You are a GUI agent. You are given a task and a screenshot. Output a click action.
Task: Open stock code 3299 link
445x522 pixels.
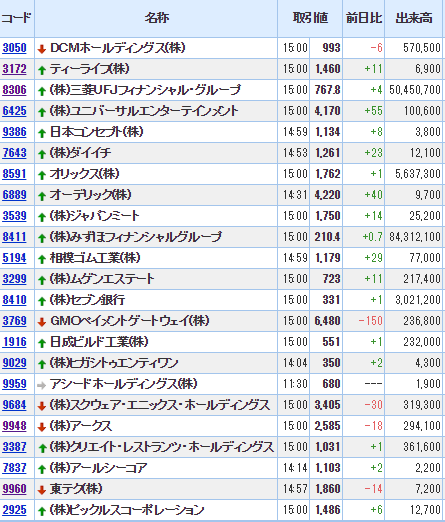coord(14,279)
